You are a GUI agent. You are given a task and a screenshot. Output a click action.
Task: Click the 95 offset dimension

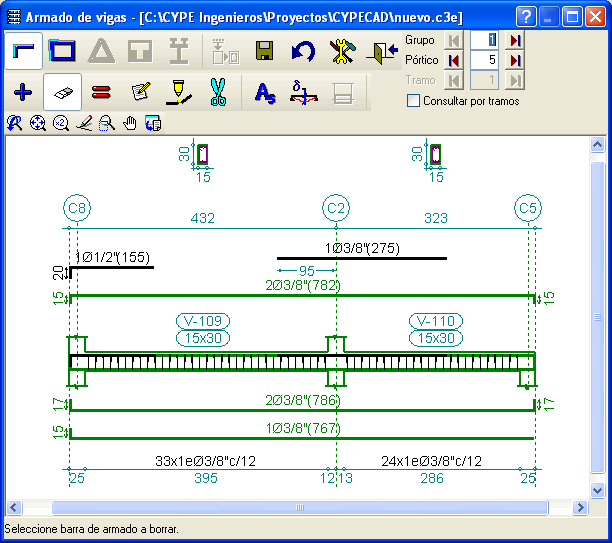pos(307,271)
